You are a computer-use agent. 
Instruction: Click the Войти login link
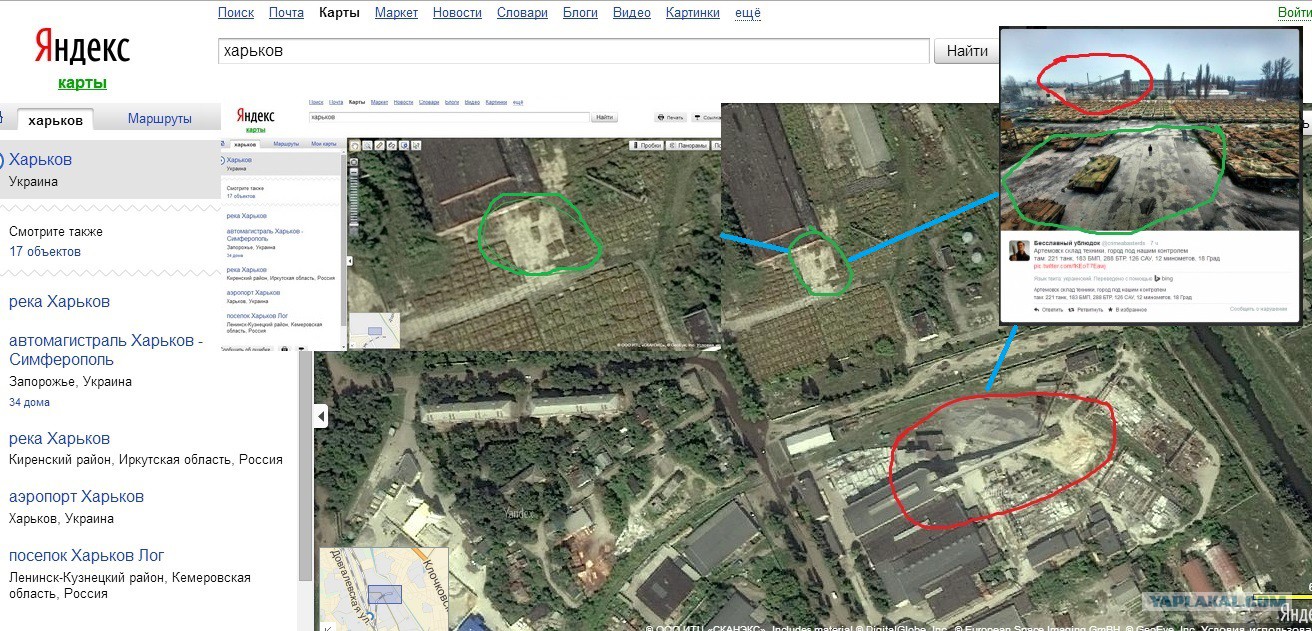click(x=1295, y=13)
